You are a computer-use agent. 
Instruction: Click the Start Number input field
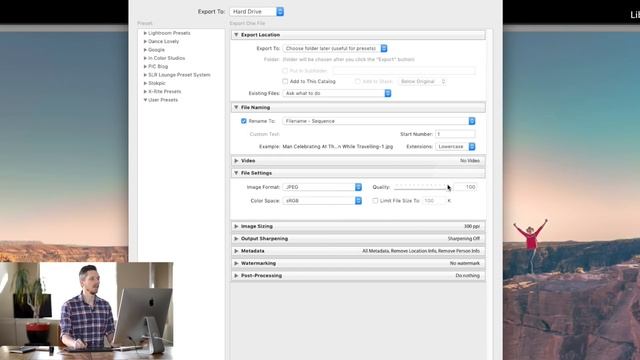pyautogui.click(x=455, y=134)
